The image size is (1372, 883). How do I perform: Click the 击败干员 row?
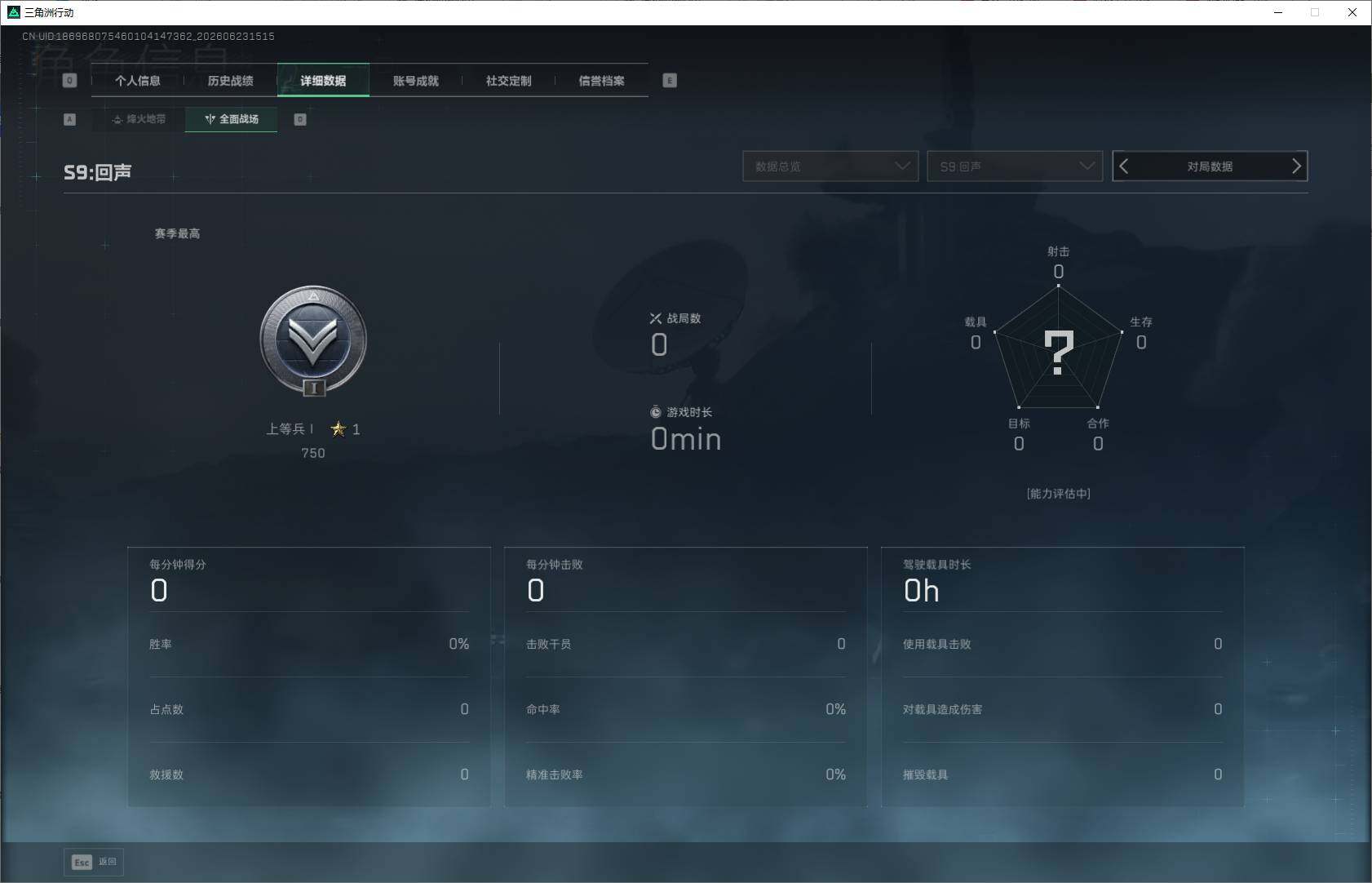pyautogui.click(x=686, y=644)
